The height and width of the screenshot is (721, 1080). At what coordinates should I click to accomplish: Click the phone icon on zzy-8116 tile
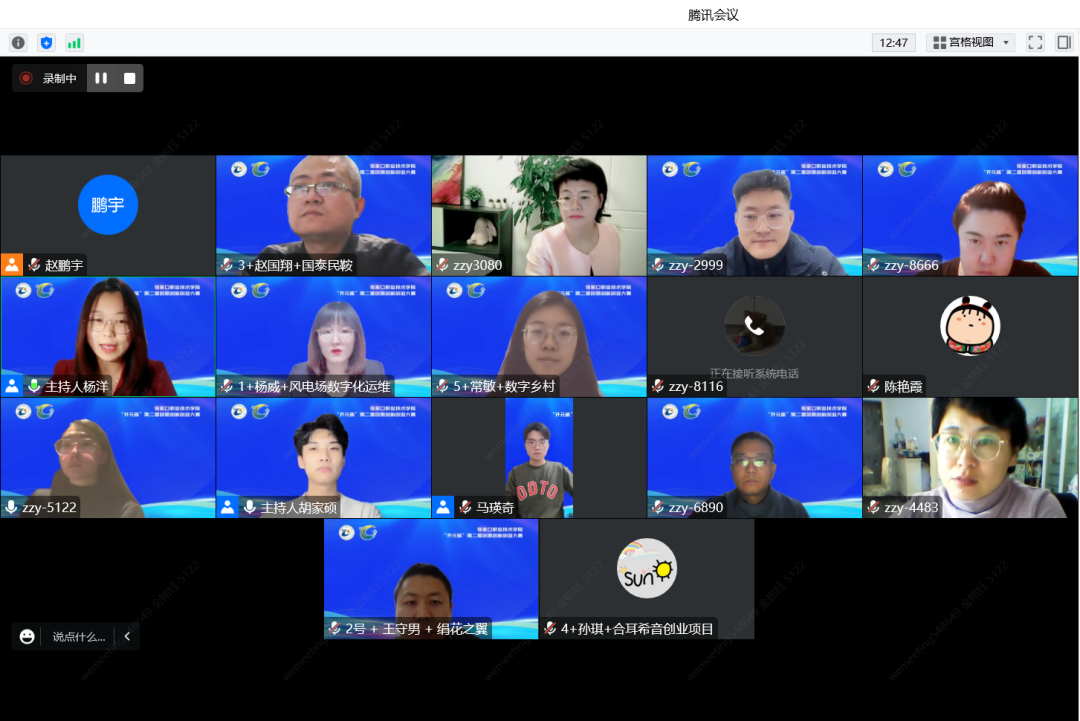point(754,326)
